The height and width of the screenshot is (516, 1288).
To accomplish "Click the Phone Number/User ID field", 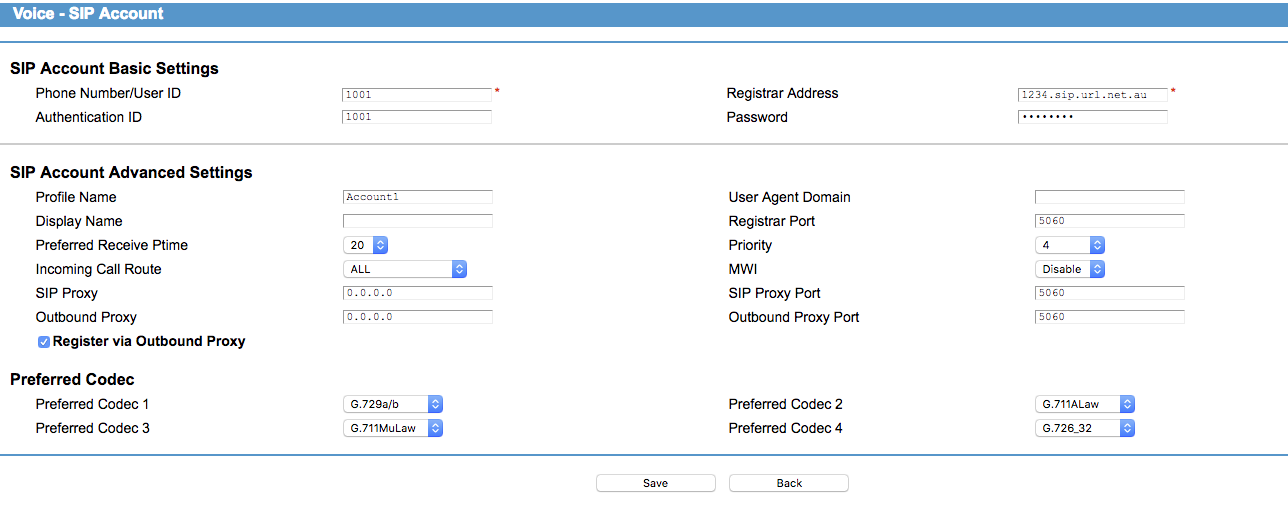I will [417, 94].
